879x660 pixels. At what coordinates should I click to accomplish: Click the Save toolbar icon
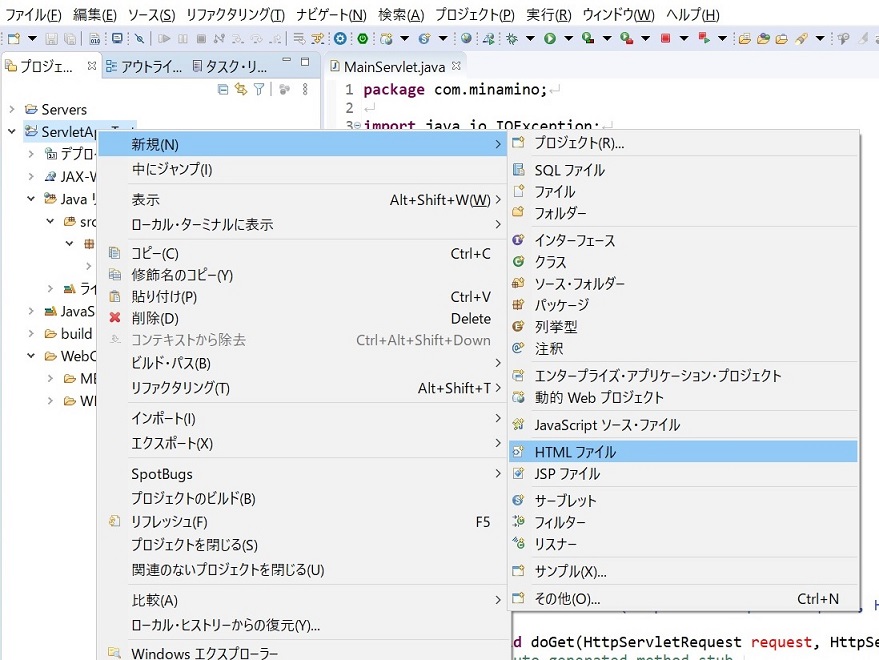tap(52, 38)
